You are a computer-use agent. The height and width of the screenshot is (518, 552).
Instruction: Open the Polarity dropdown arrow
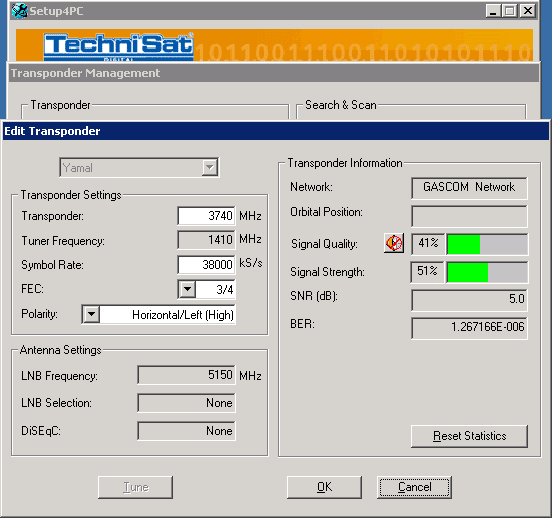91,314
